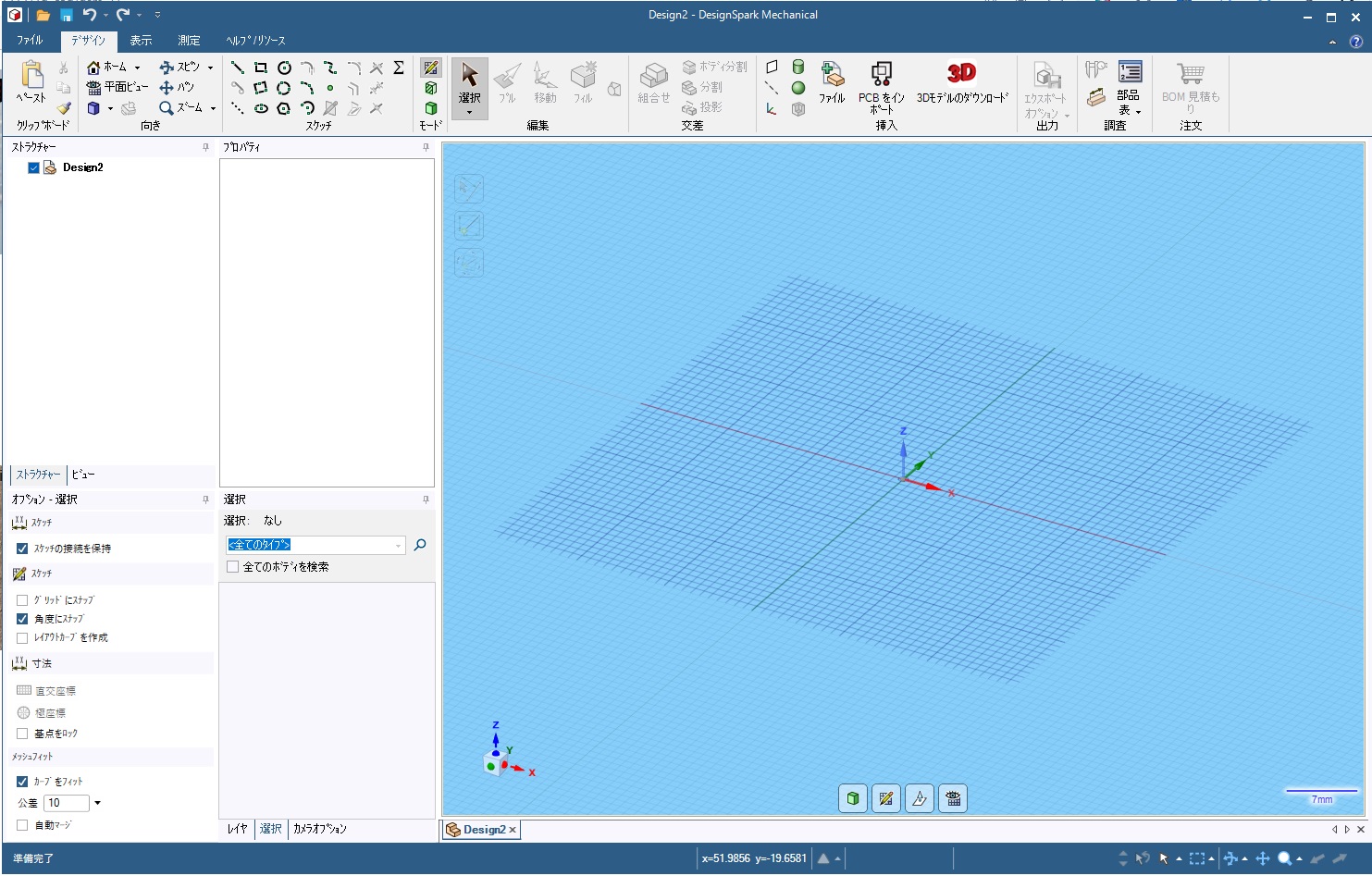The width and height of the screenshot is (1372, 876).
Task: Click the 平面ビュー button
Action: pos(117,87)
